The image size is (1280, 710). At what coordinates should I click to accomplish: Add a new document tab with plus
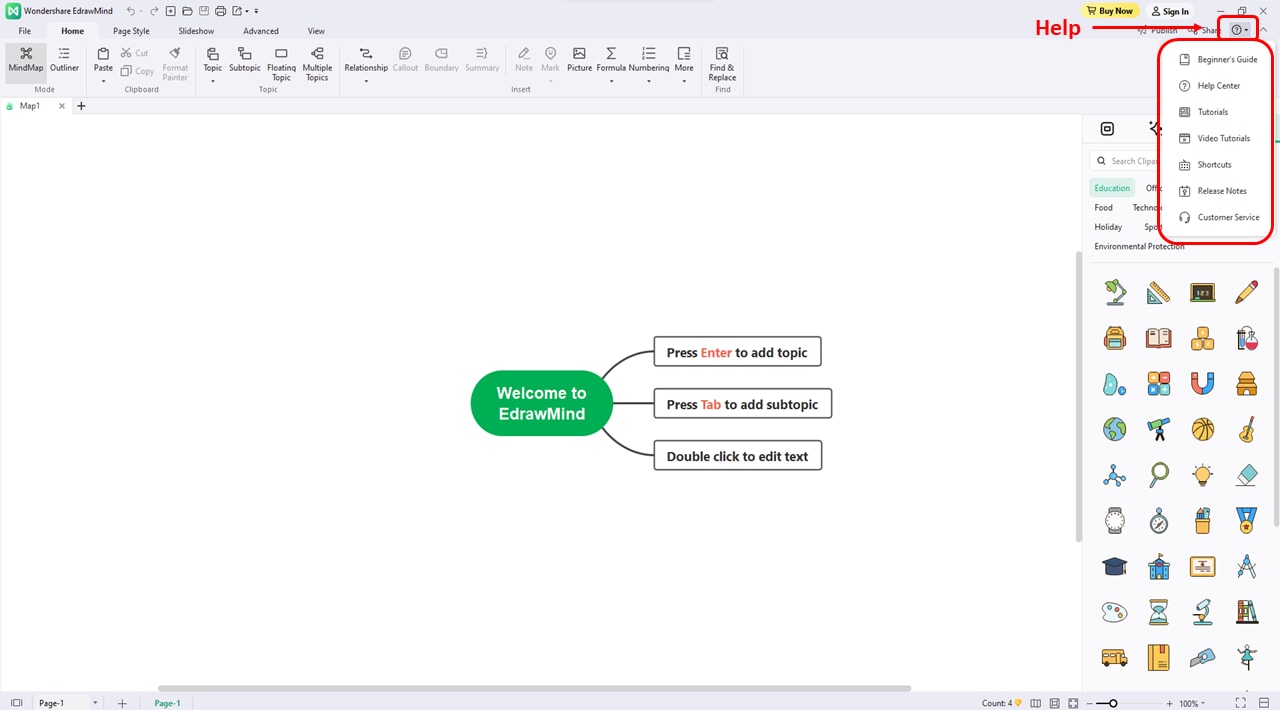81,105
